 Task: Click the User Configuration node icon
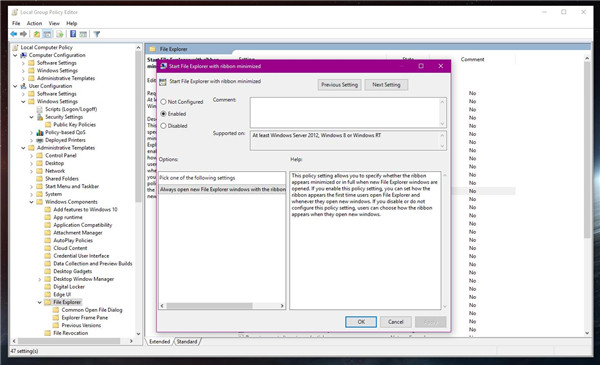[23, 86]
